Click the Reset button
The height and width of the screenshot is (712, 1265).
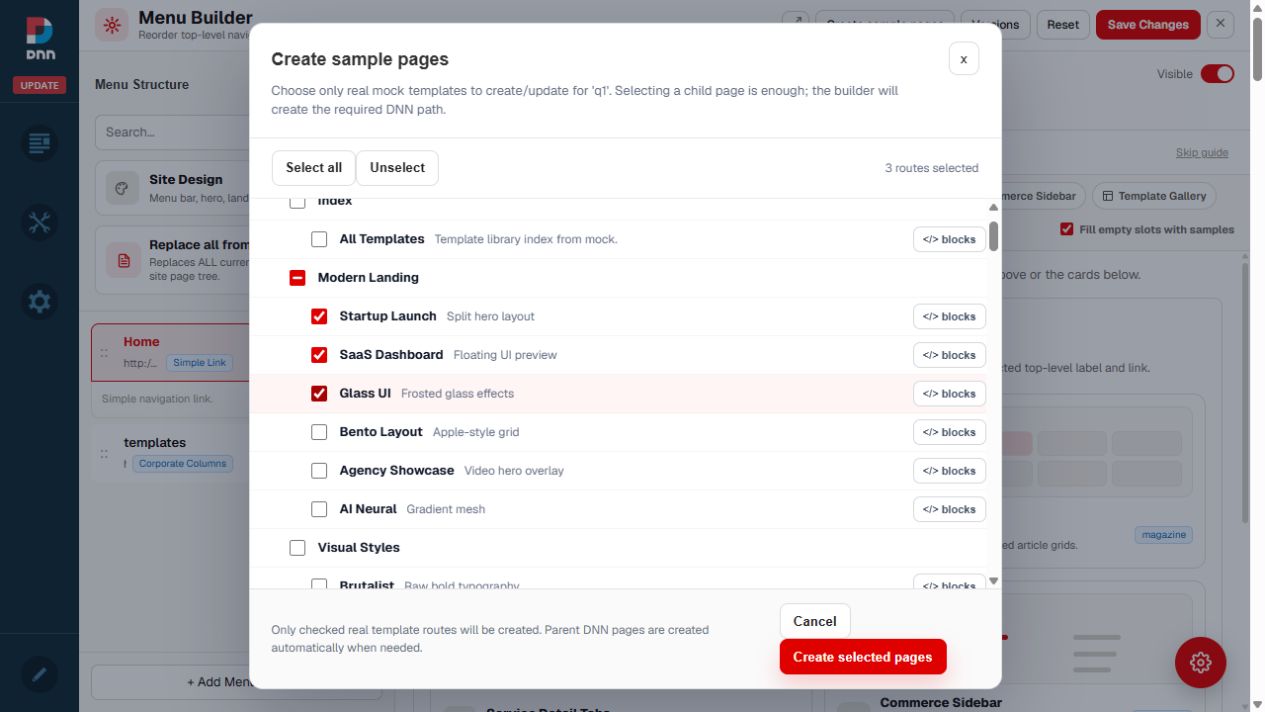[1063, 25]
